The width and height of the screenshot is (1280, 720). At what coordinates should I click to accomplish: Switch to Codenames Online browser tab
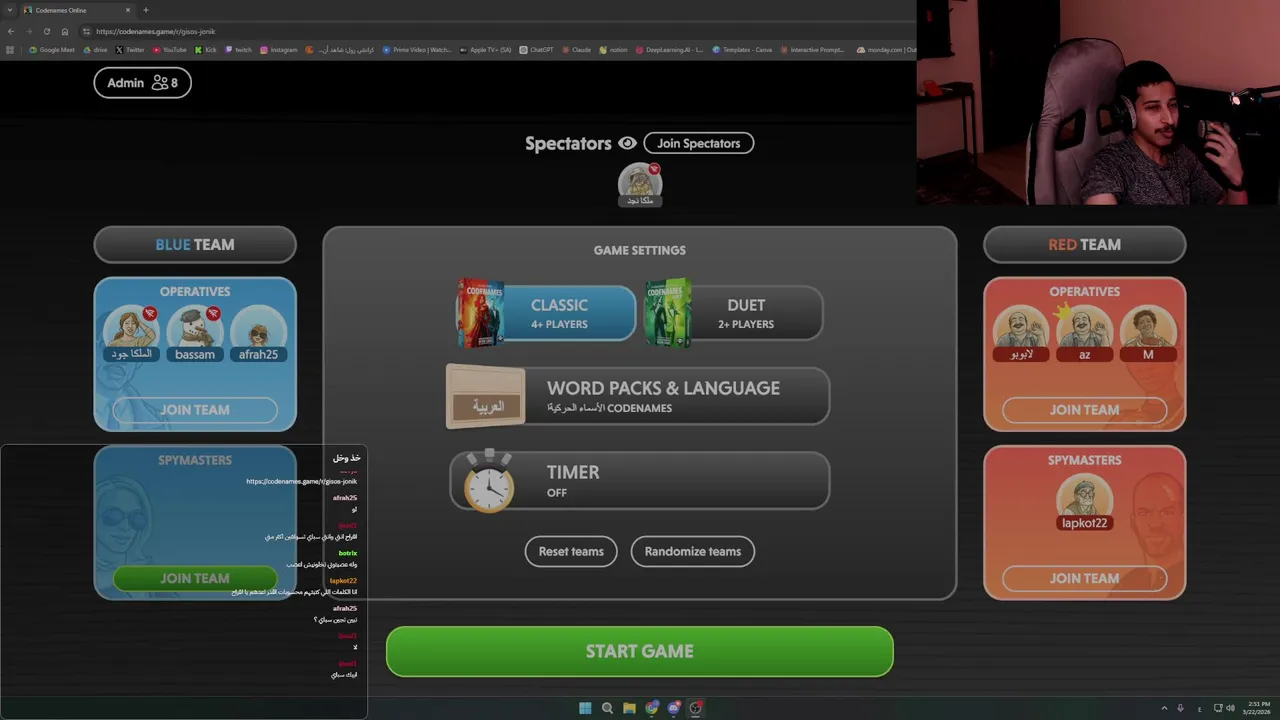76,10
